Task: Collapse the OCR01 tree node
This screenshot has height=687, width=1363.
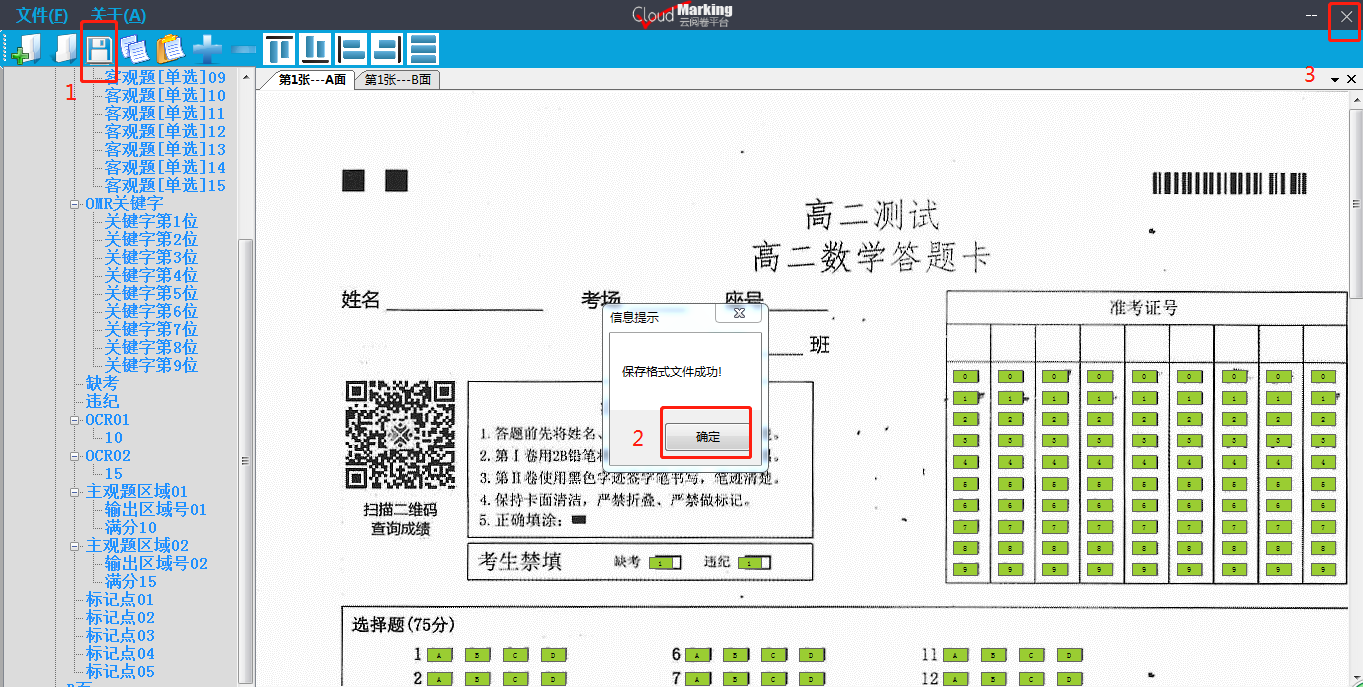Action: tap(76, 420)
